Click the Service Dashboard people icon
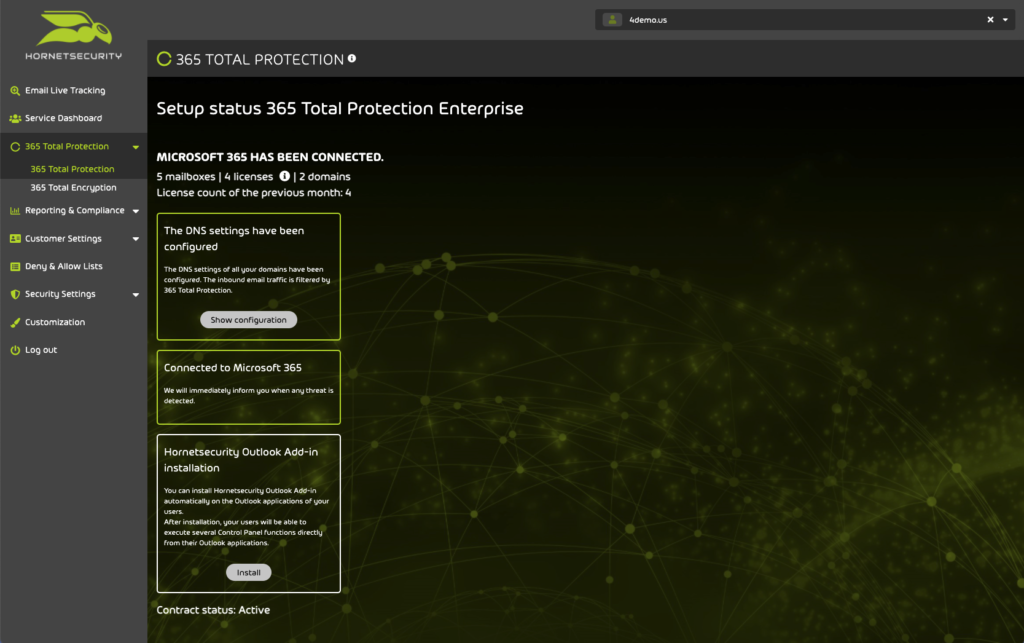The width and height of the screenshot is (1024, 643). 15,118
